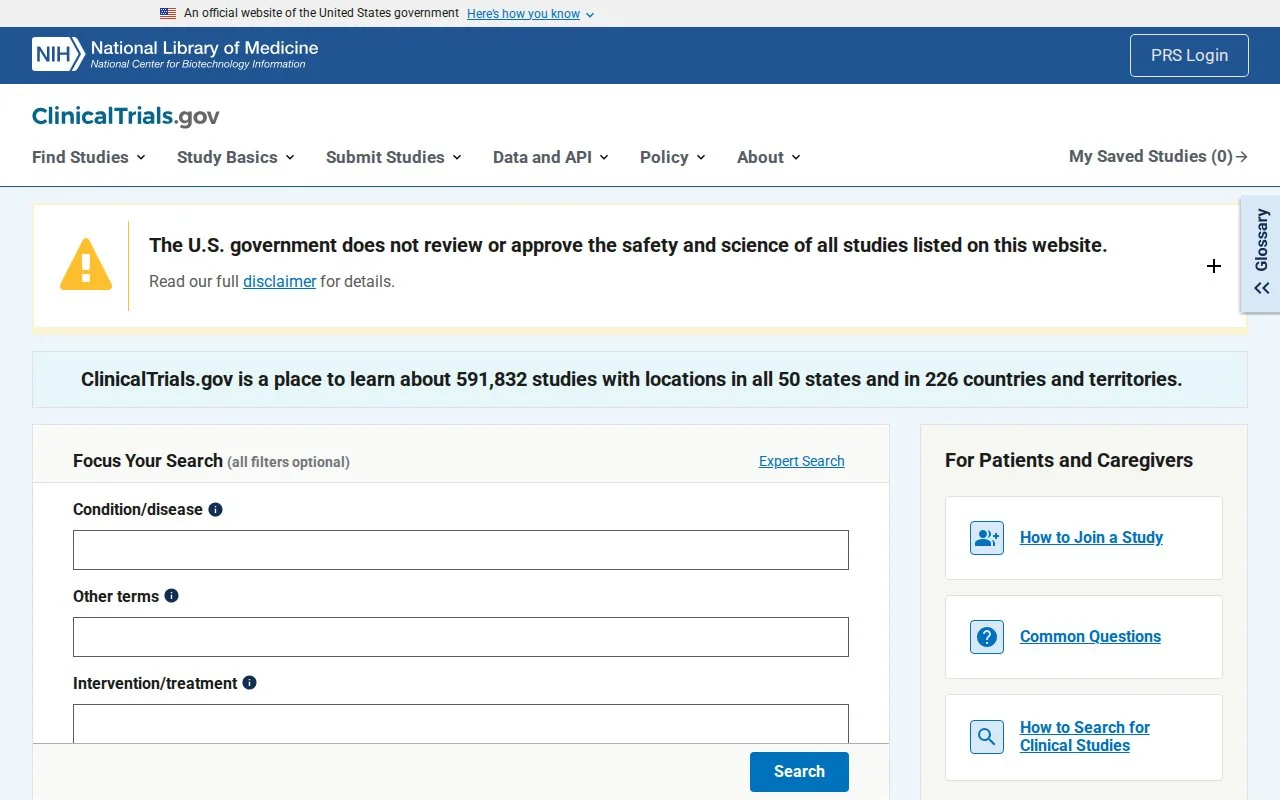
Task: Click info icon beside Other terms label
Action: (171, 596)
